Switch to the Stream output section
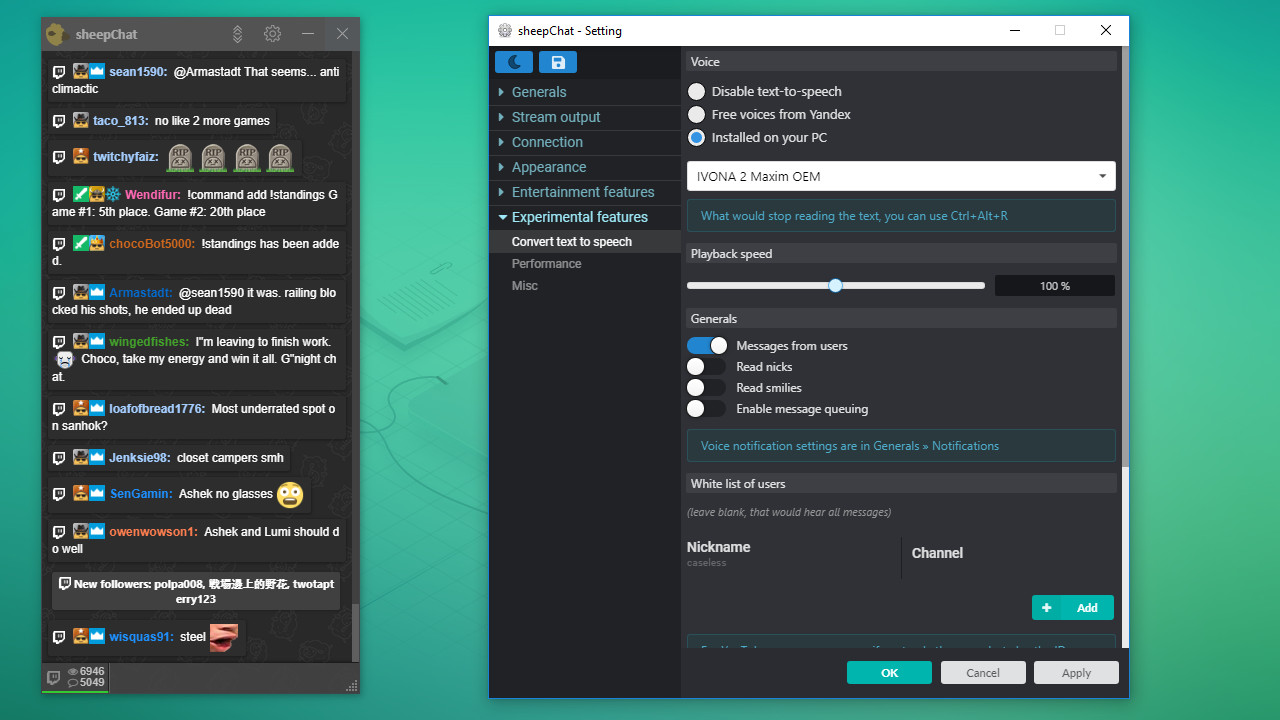1280x720 pixels. pyautogui.click(x=558, y=117)
